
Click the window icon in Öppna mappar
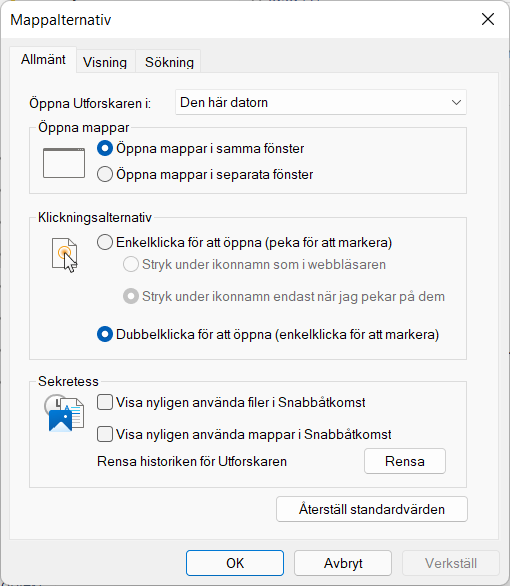point(64,163)
